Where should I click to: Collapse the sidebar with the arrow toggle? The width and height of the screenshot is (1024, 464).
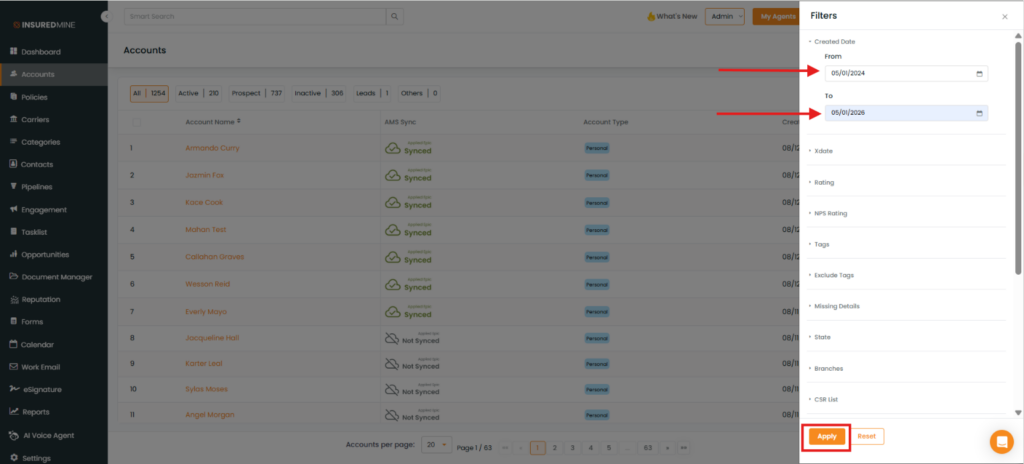[x=105, y=17]
